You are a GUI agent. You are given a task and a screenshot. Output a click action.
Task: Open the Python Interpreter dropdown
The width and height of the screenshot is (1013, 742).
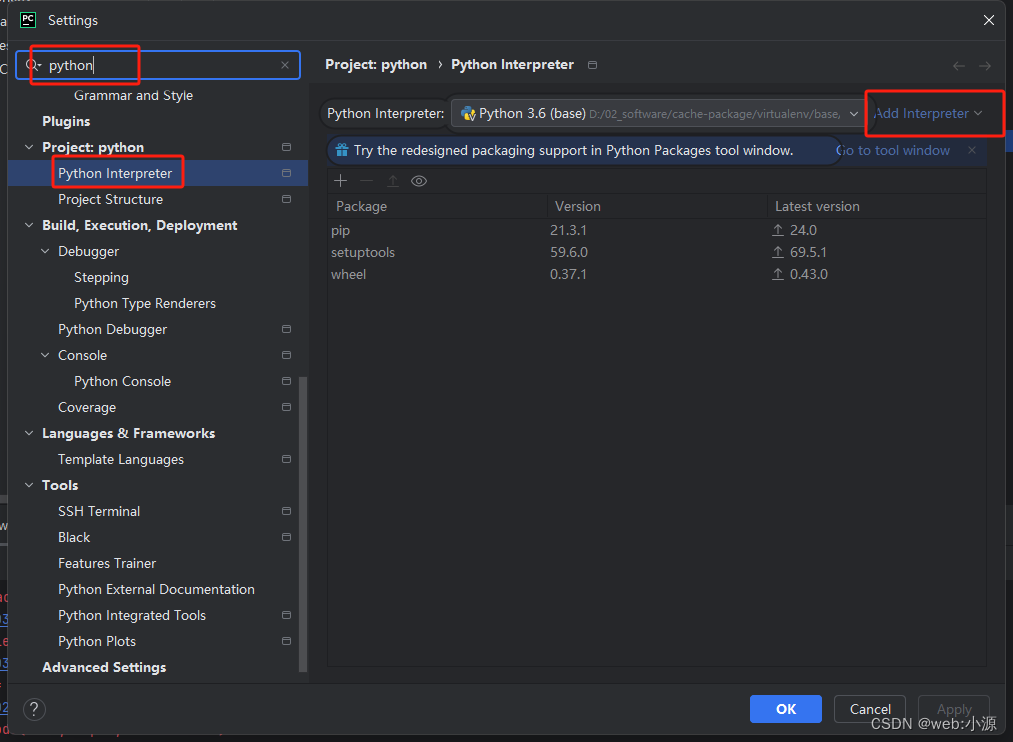(658, 114)
